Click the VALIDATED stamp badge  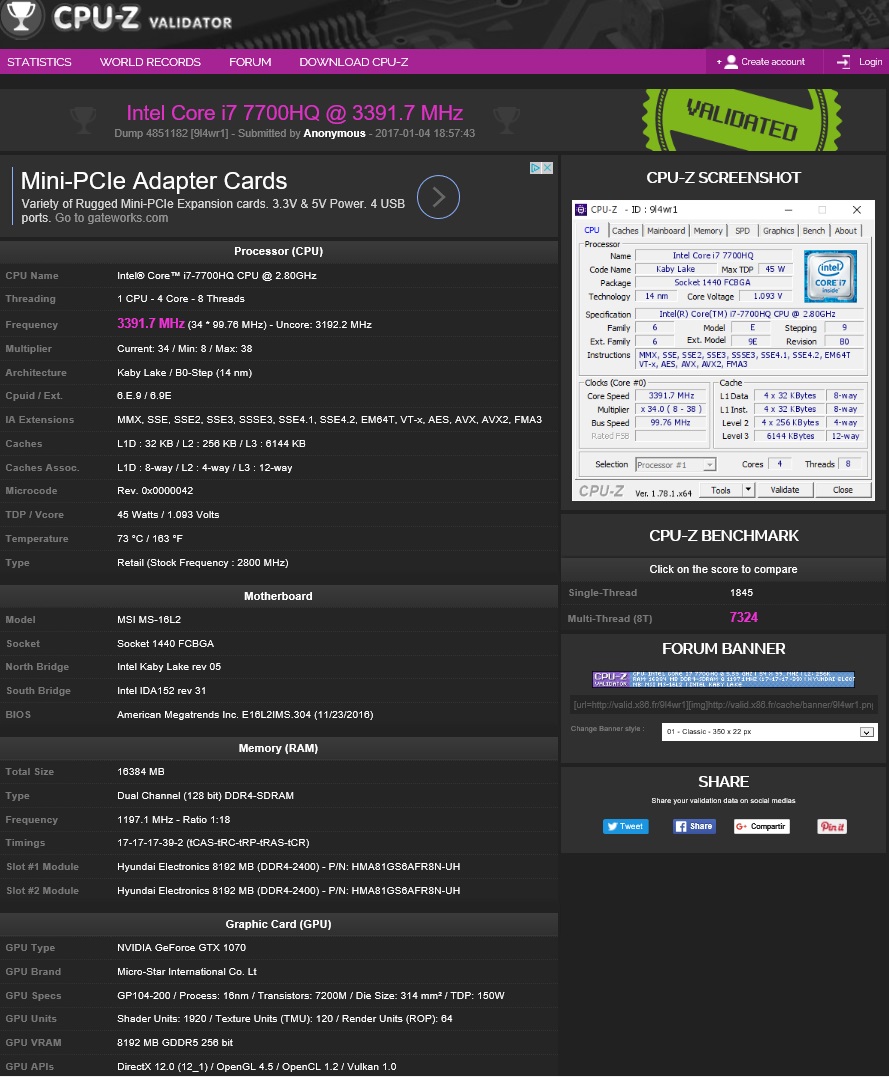click(x=741, y=120)
